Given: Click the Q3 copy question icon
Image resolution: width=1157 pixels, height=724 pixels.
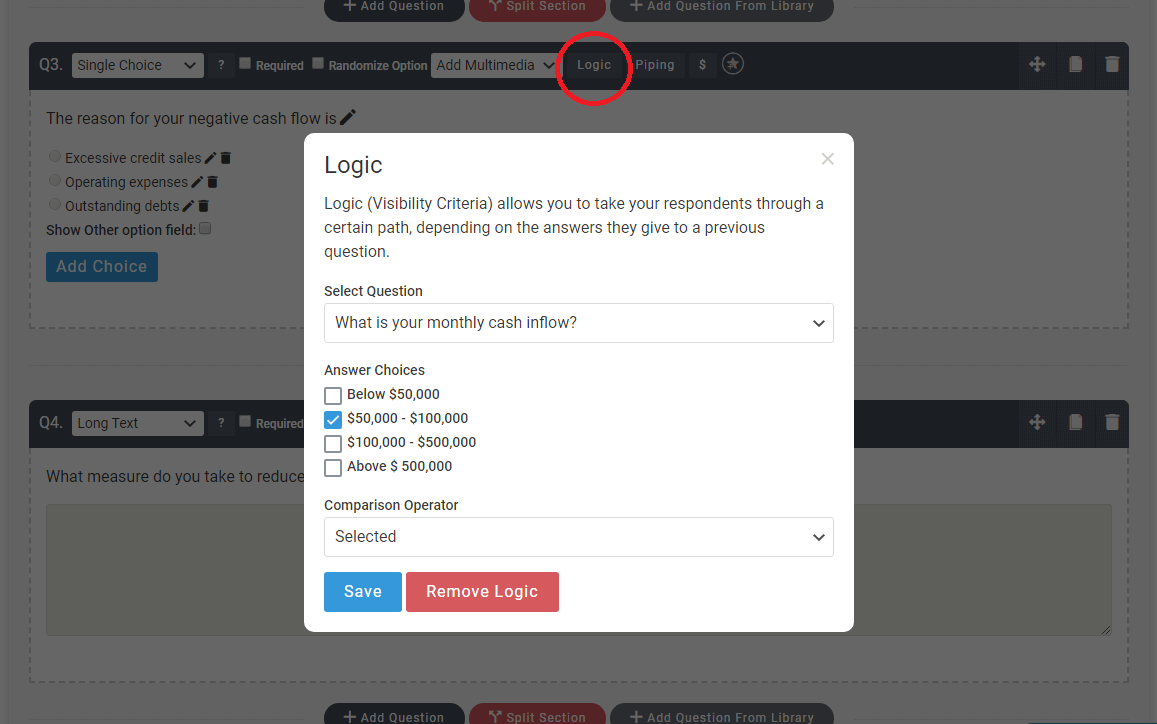Looking at the screenshot, I should click(1075, 64).
